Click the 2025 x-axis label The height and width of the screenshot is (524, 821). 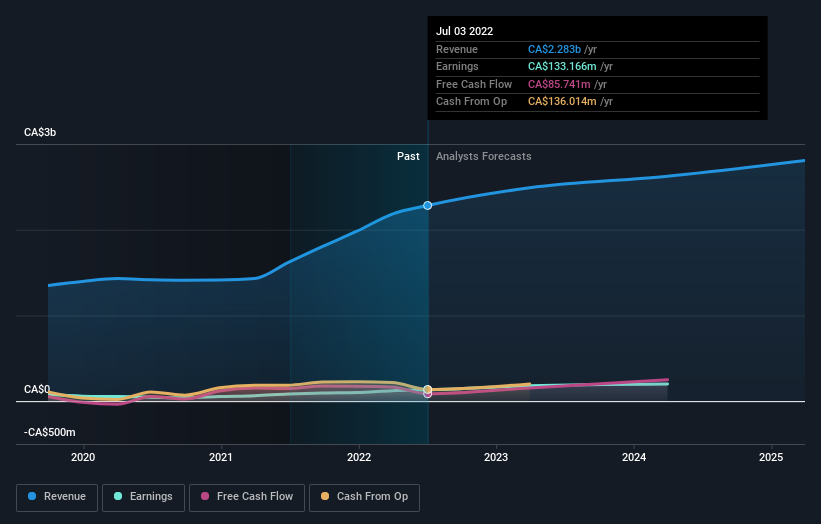click(771, 458)
